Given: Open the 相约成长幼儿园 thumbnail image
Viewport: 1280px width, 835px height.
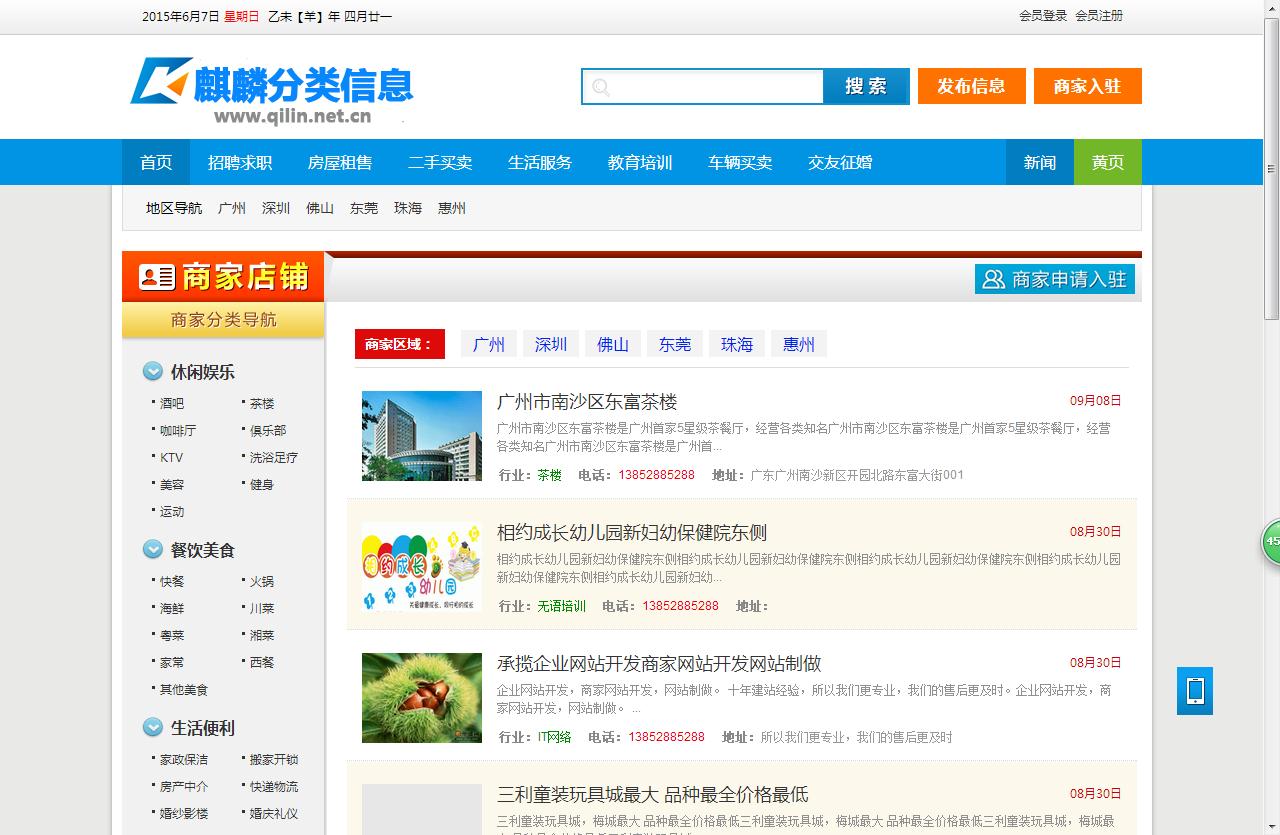Looking at the screenshot, I should (422, 567).
